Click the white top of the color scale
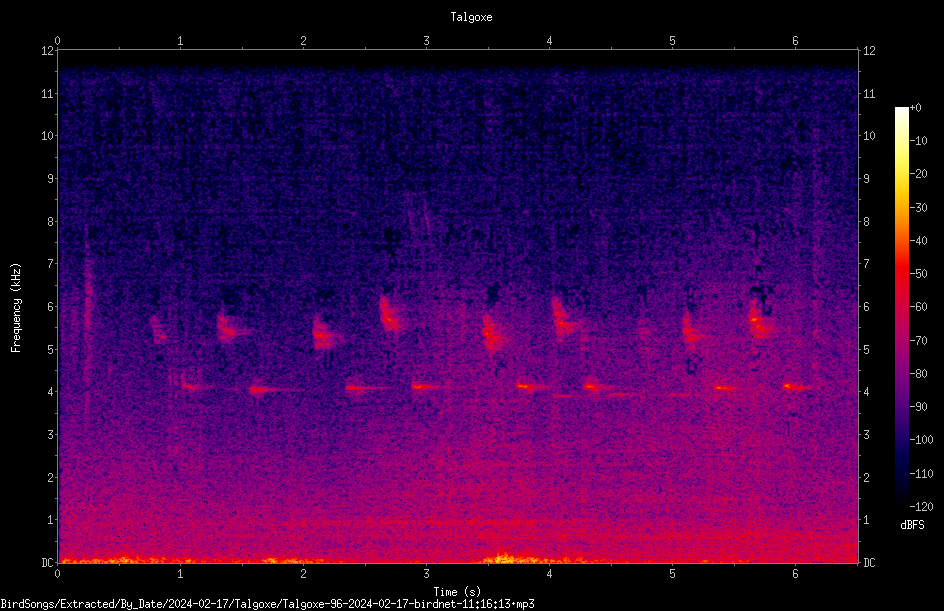This screenshot has width=944, height=611. tap(901, 112)
